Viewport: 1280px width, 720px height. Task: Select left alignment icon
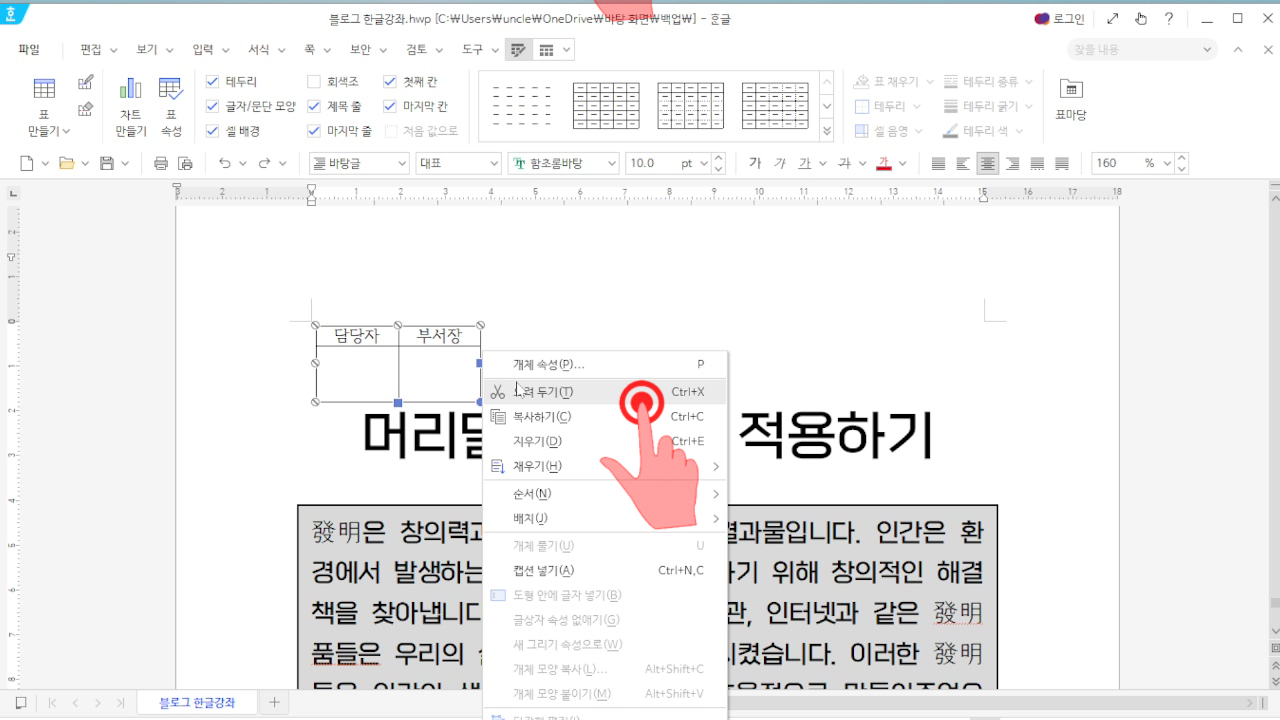point(963,163)
